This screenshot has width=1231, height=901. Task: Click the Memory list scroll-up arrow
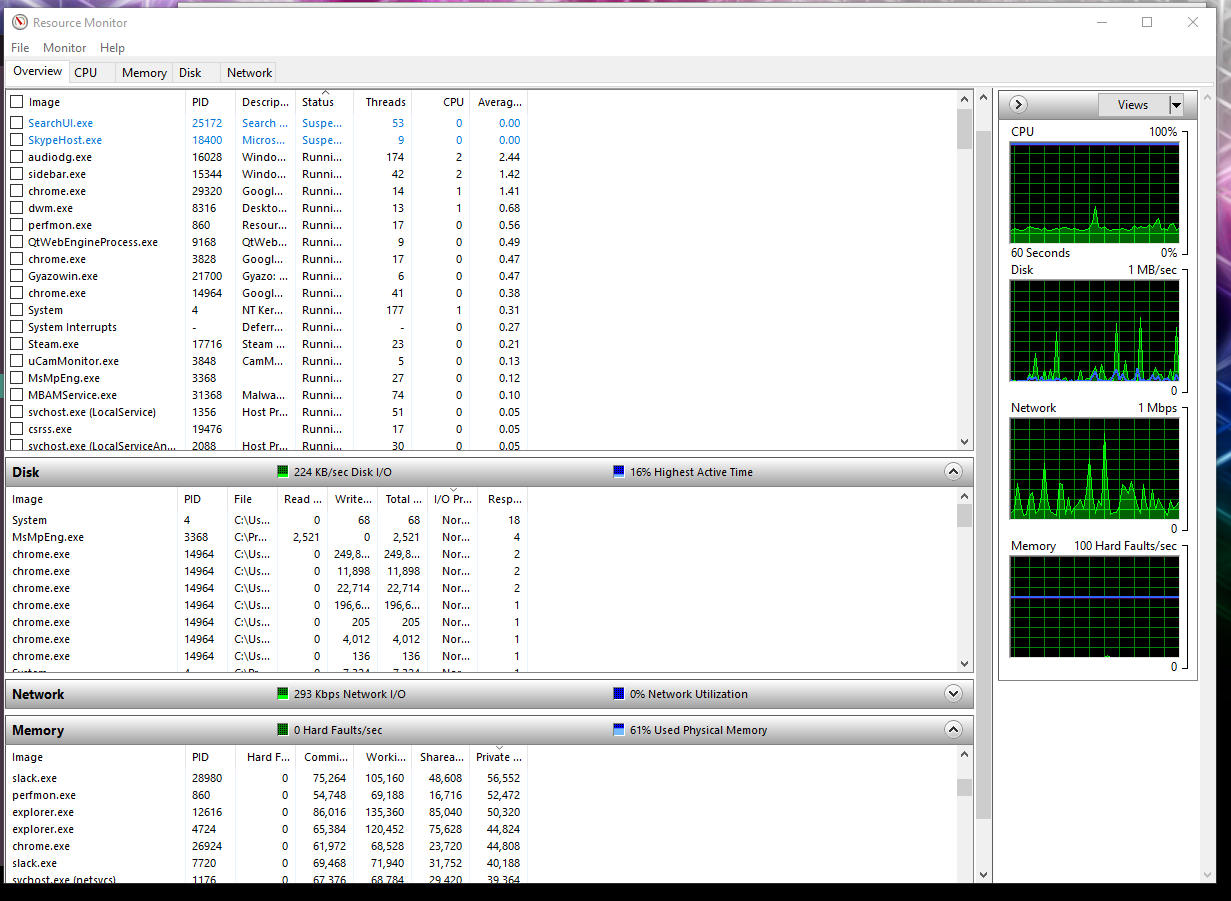tap(965, 754)
